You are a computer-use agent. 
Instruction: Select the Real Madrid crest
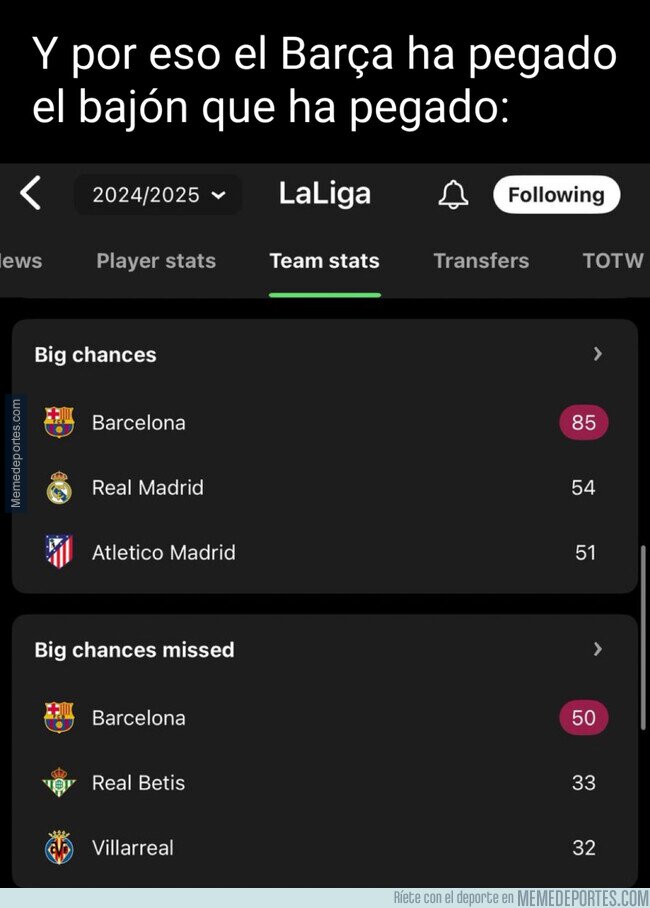[x=59, y=488]
